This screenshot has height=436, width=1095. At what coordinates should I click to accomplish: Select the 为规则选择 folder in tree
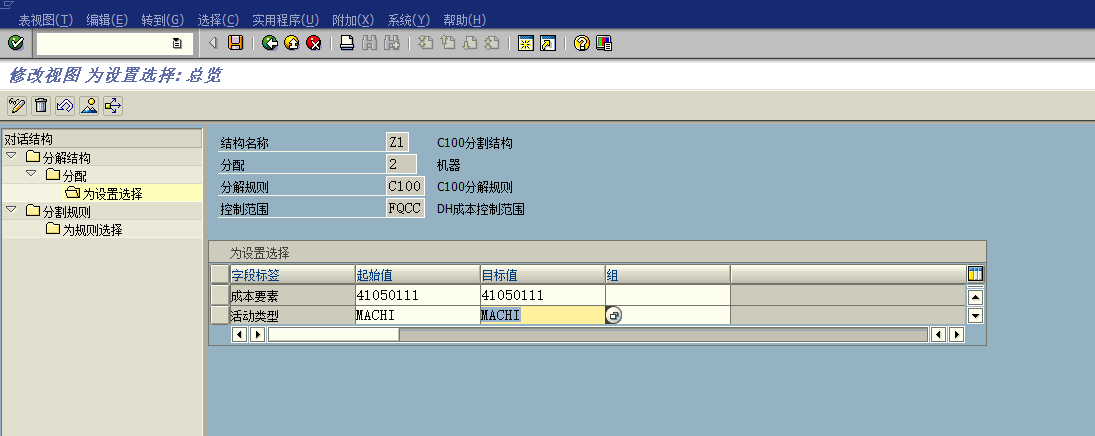tap(84, 230)
